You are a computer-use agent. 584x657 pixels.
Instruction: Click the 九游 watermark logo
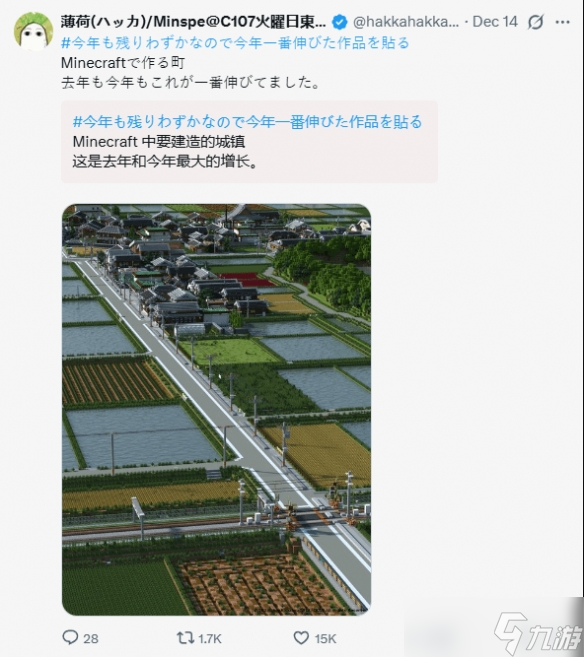coord(539,634)
